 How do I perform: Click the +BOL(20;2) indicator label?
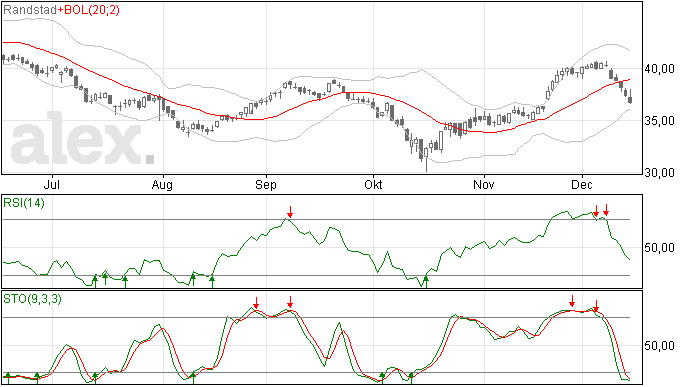[x=88, y=10]
